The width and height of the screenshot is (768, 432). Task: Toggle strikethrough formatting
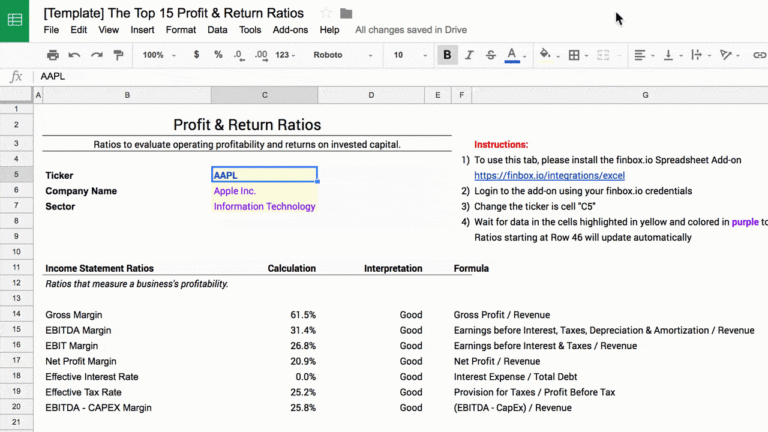pos(490,55)
